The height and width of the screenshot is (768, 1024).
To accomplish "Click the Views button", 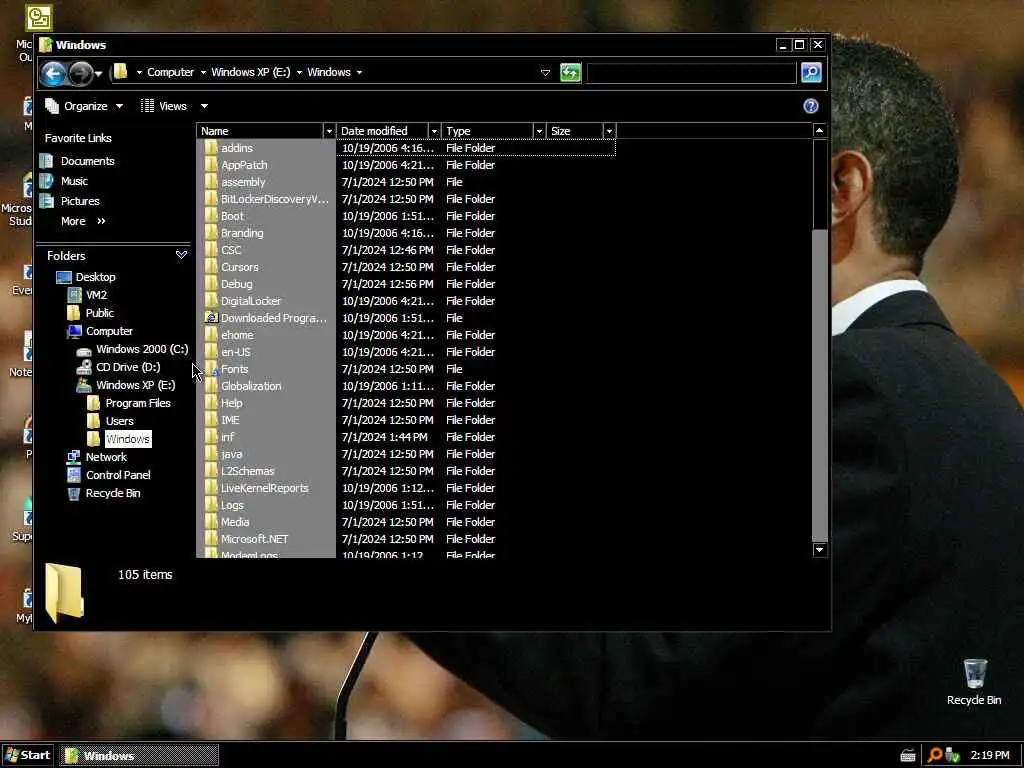I will click(164, 106).
